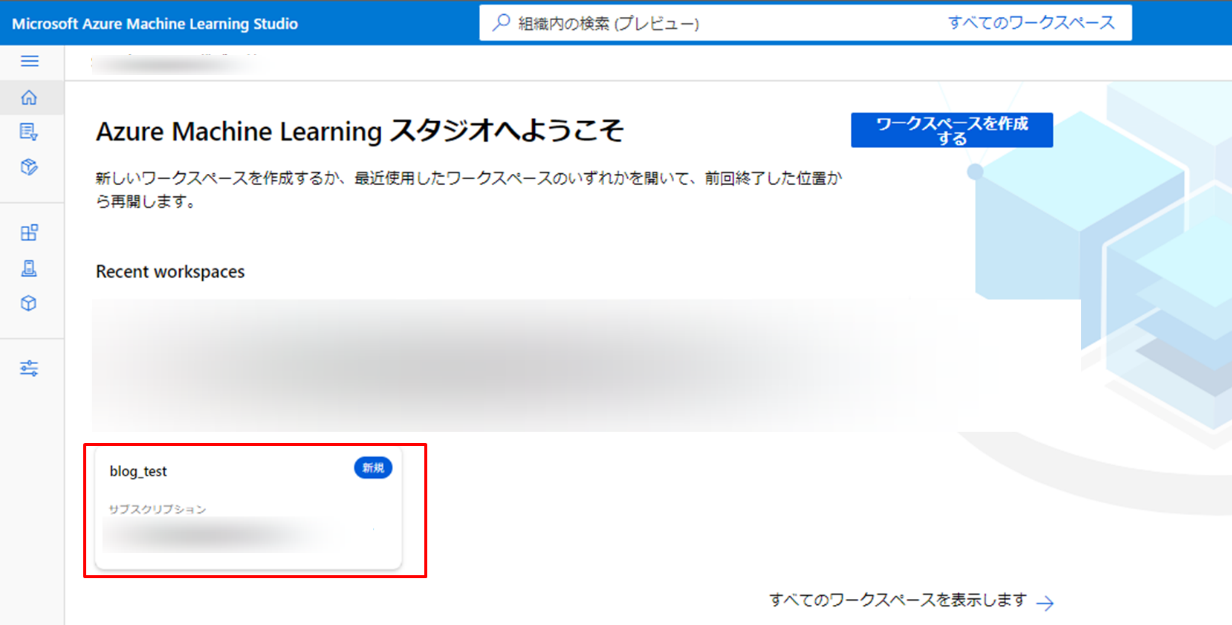Open the すべてのワークスペース scope selector
The height and width of the screenshot is (625, 1232).
pos(1031,22)
